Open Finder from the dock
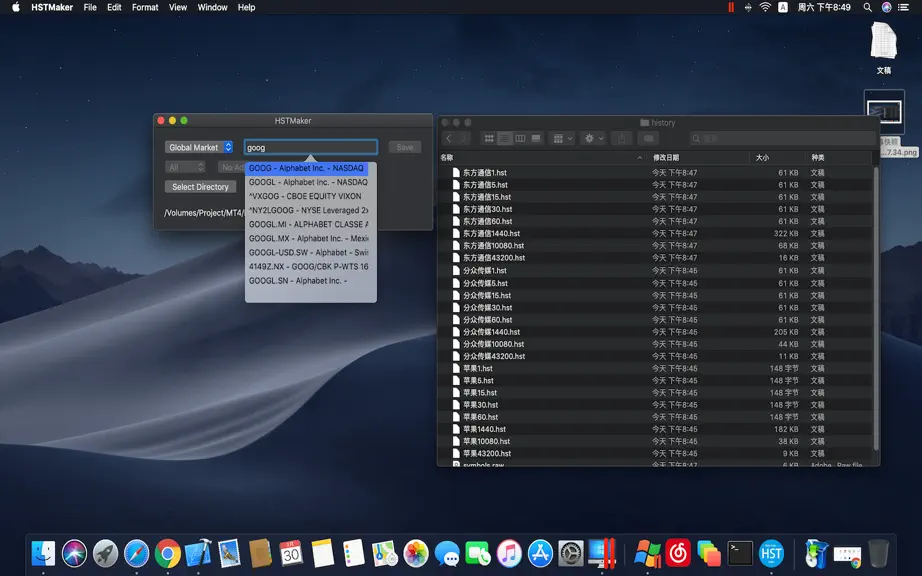The image size is (922, 576). point(43,554)
